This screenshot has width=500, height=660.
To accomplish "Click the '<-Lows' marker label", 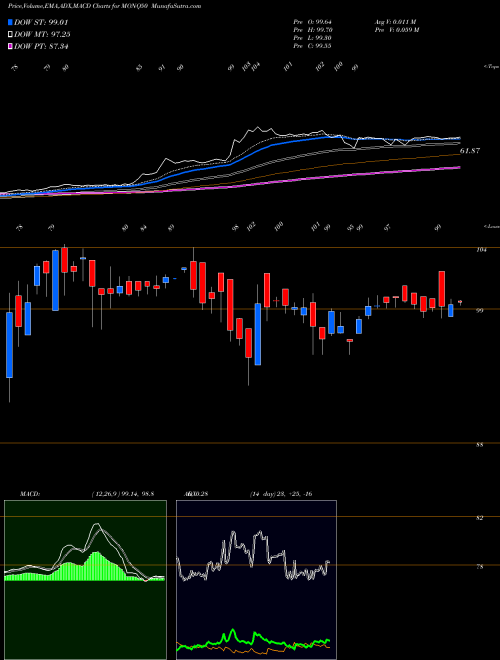I will point(491,226).
